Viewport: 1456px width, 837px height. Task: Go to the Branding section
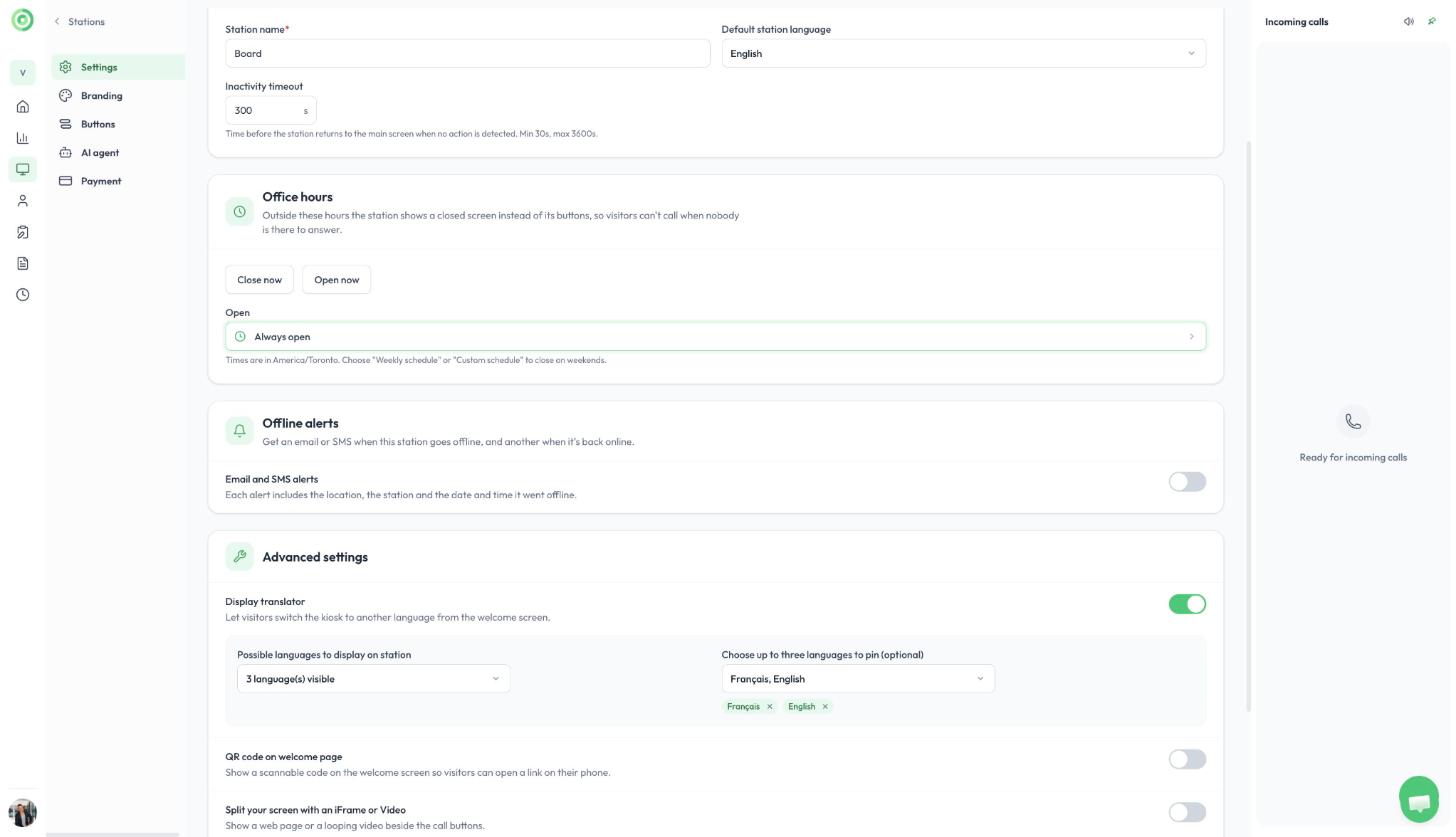(101, 96)
